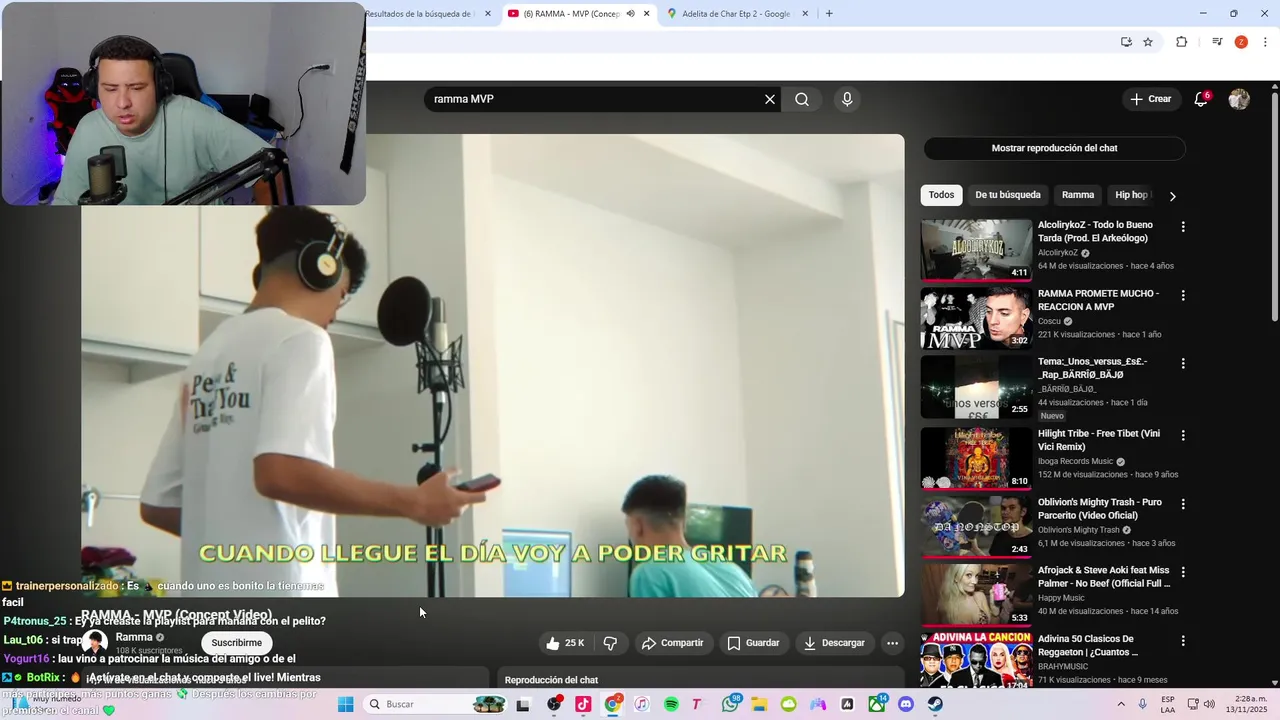Click Mostrar reproducción del chat button
The height and width of the screenshot is (720, 1280).
point(1054,148)
